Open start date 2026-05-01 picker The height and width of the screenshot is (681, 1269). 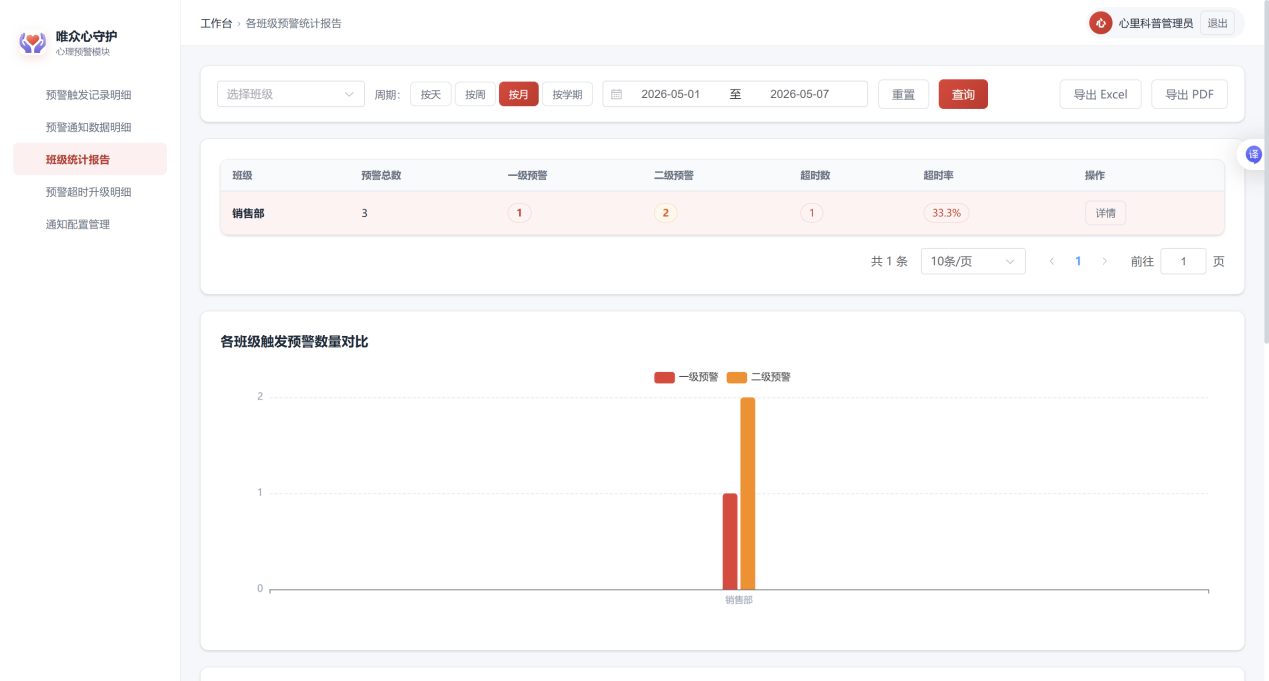(670, 94)
